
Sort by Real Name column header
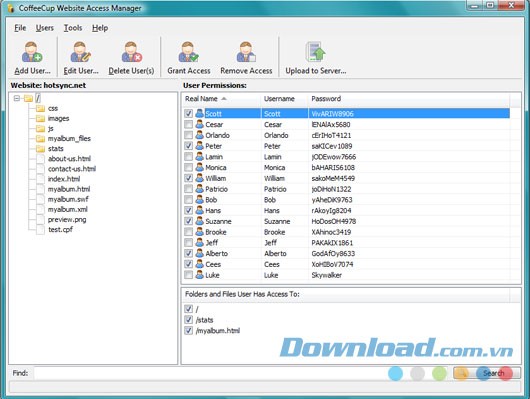[x=221, y=99]
